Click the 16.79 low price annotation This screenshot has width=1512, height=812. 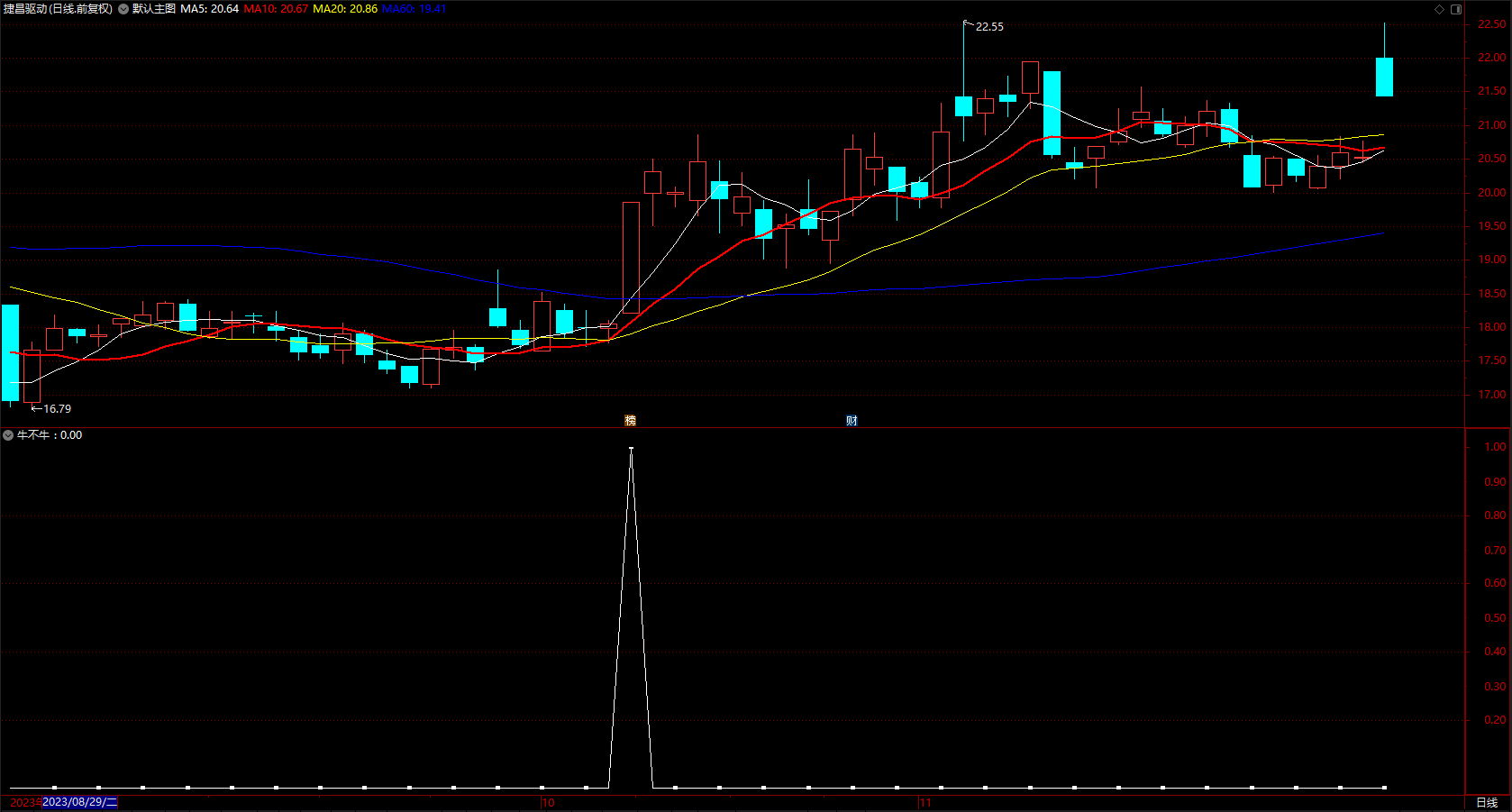coord(57,409)
